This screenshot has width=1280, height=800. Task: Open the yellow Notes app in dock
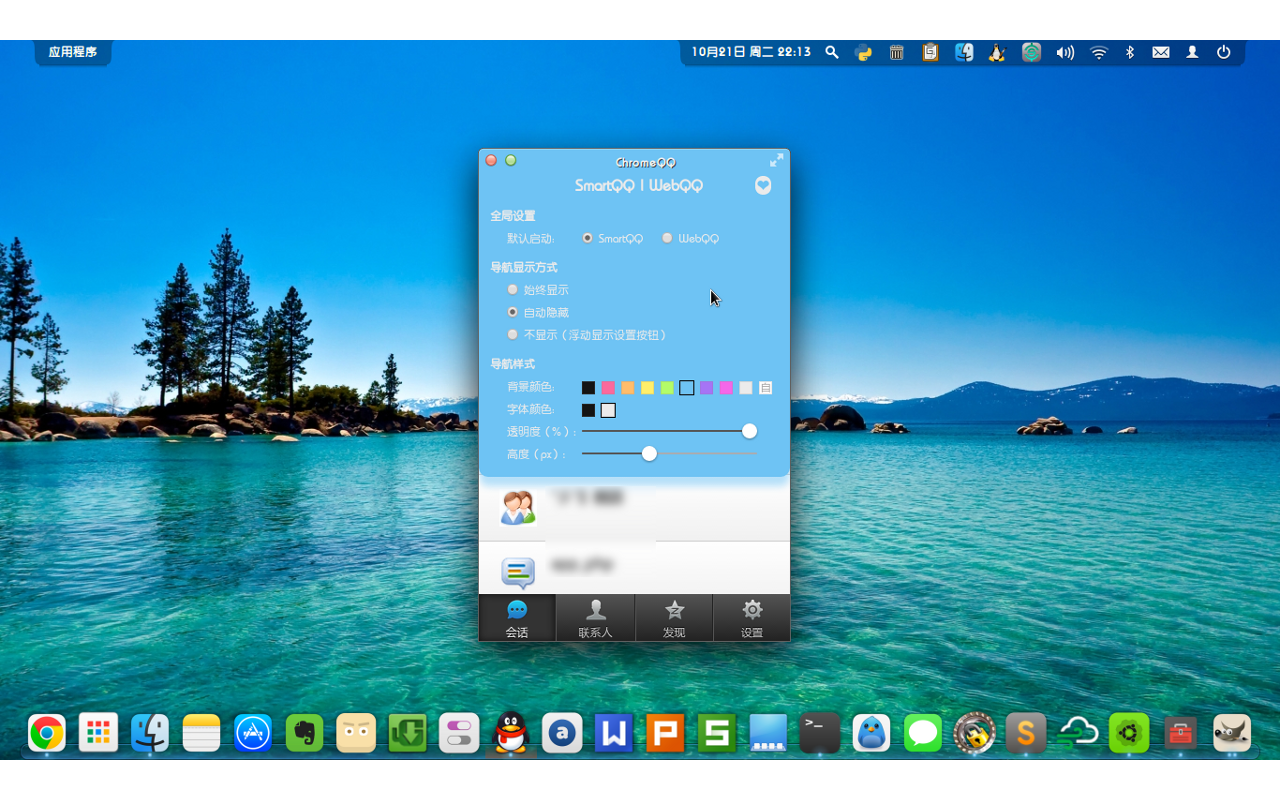201,733
